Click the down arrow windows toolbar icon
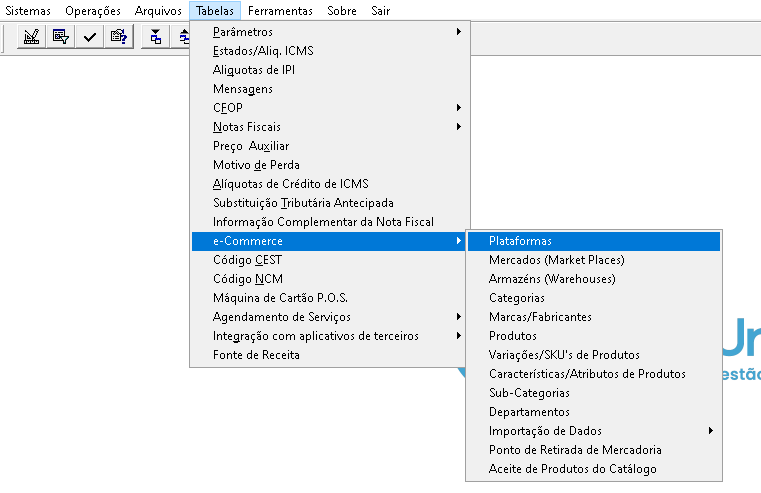The height and width of the screenshot is (493, 761). coord(155,37)
